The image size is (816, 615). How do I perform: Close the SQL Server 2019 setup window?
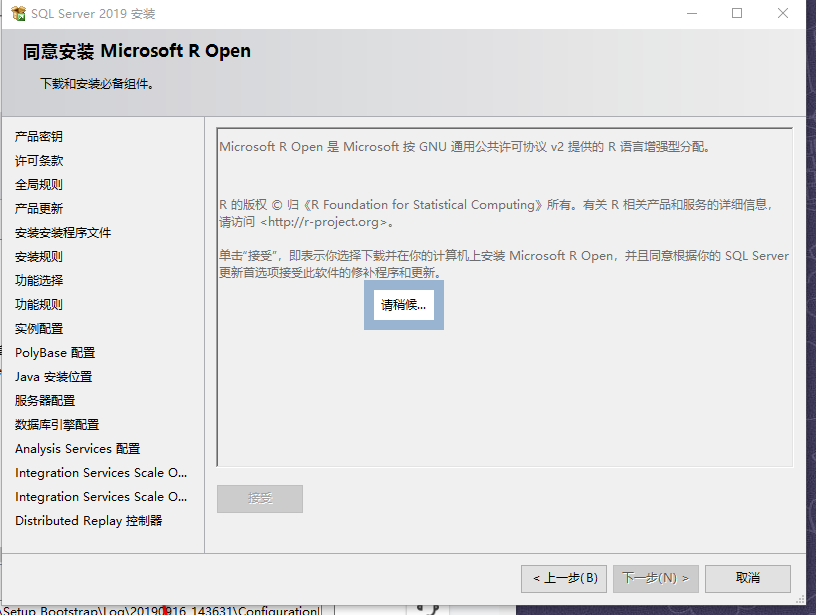click(783, 14)
